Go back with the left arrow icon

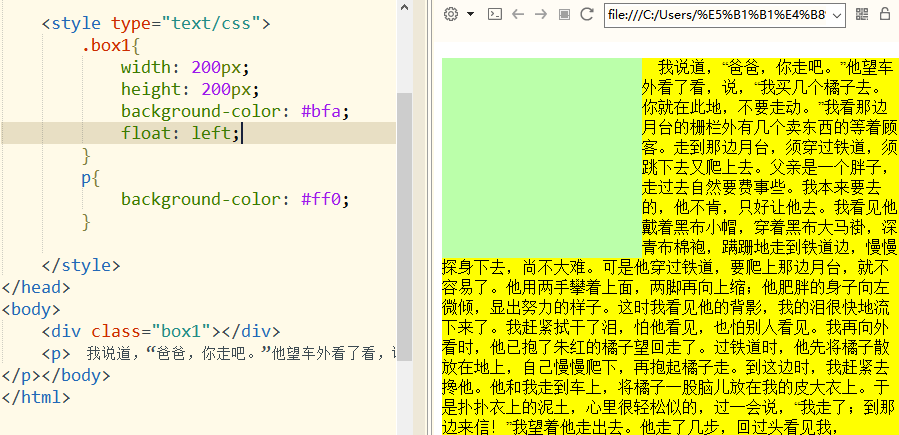coord(518,14)
